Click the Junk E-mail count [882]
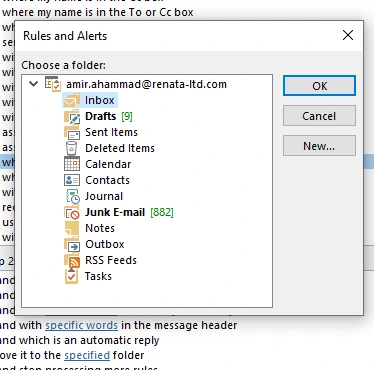 (162, 212)
